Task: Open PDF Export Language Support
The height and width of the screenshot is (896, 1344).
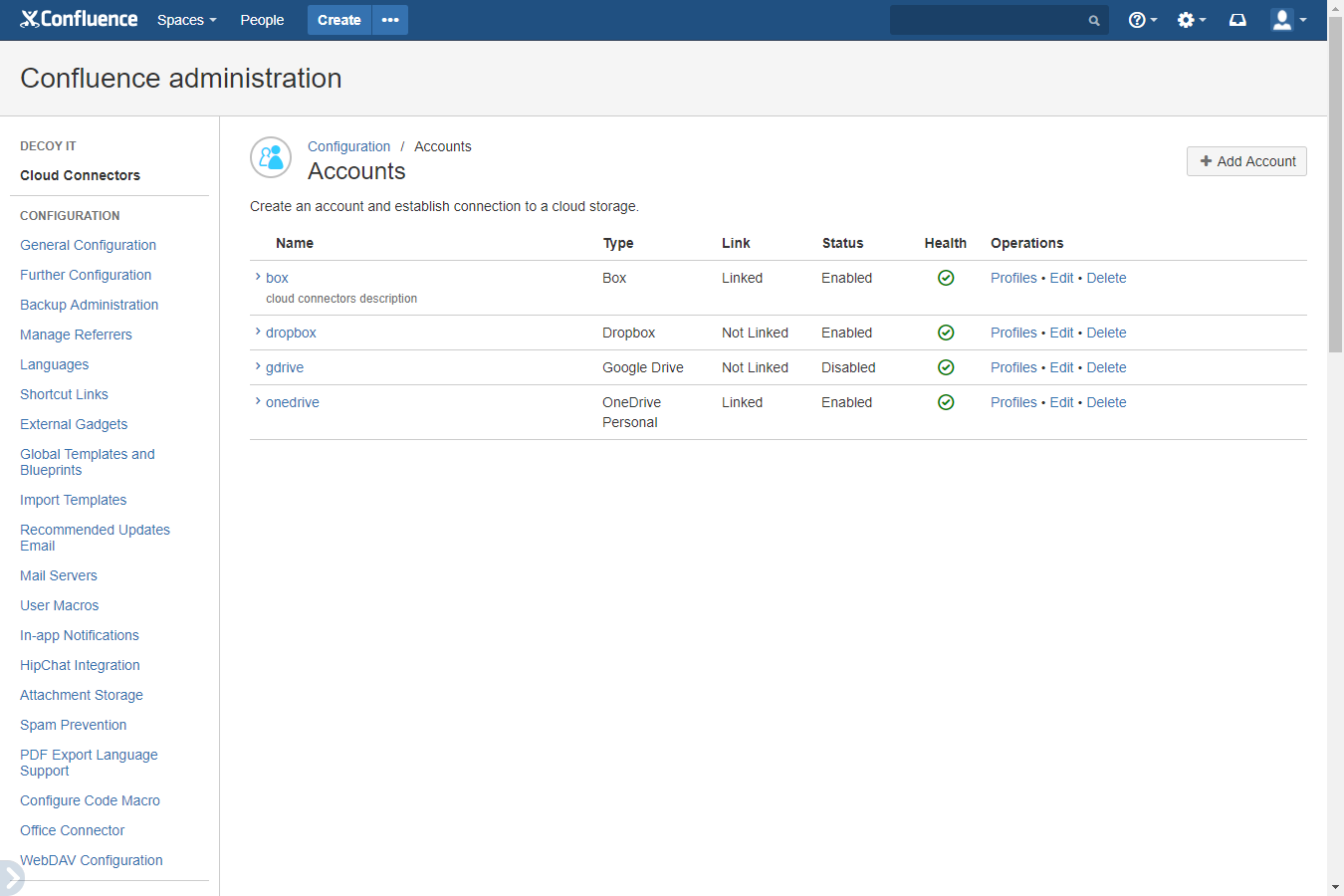Action: [x=89, y=763]
